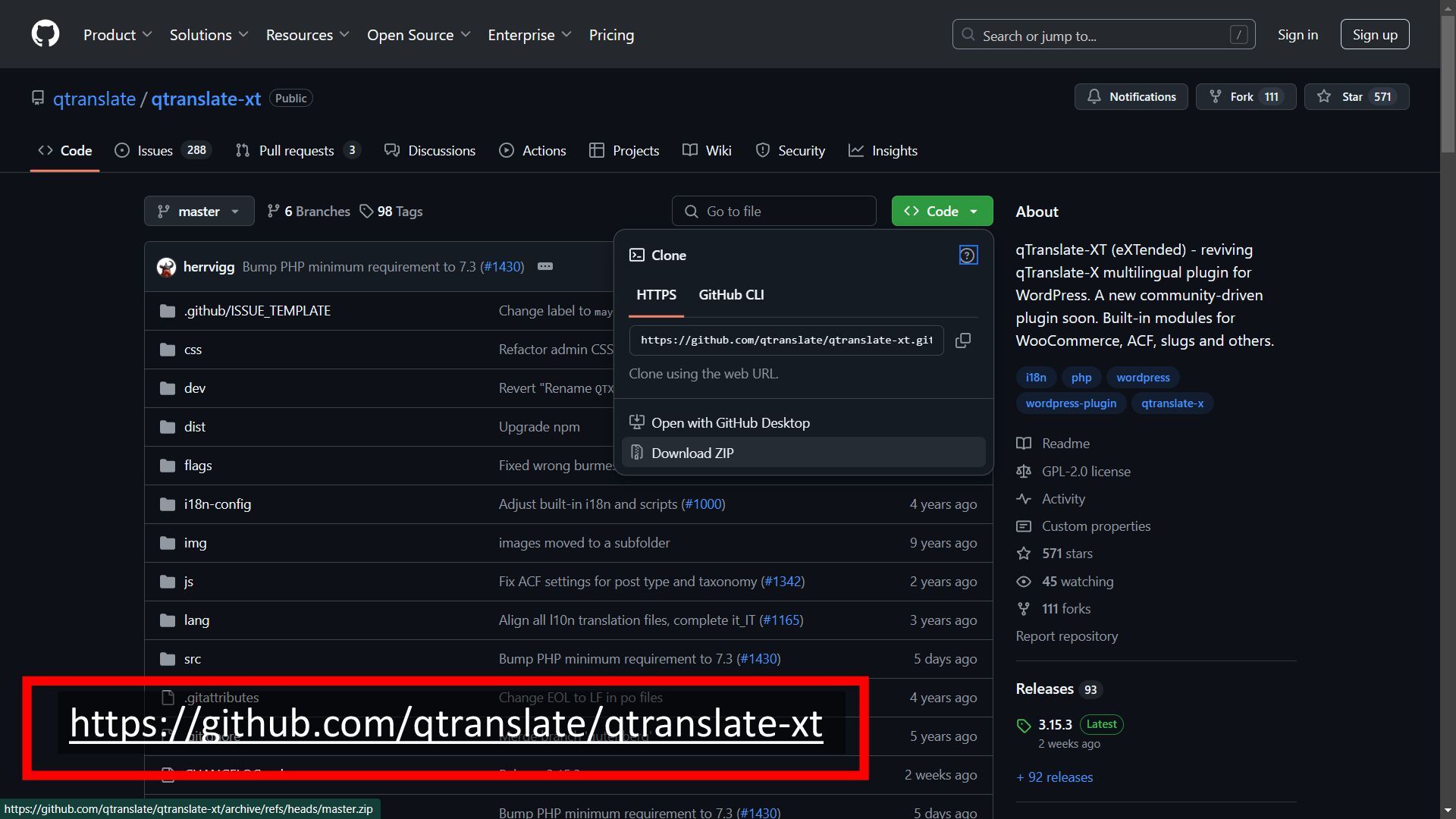Open the Pull requests tab
Screen dimensions: 1456x819
297,151
